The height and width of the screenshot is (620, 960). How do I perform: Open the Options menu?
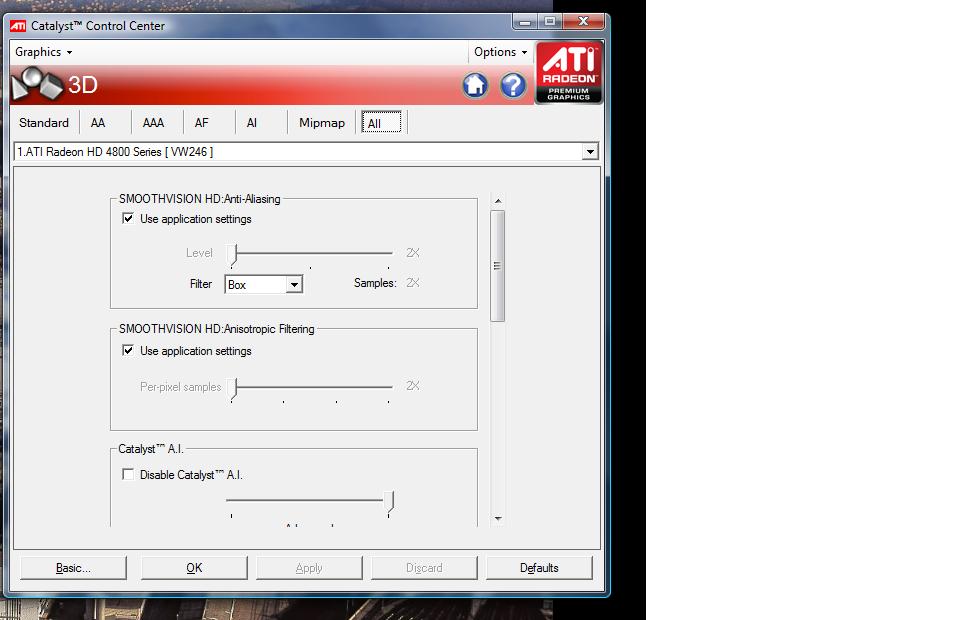coord(500,52)
